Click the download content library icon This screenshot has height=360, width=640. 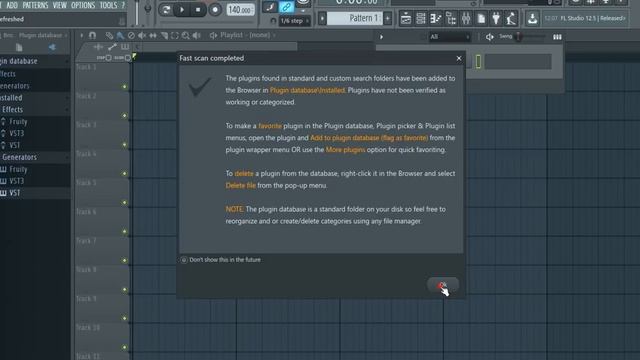(x=532, y=18)
